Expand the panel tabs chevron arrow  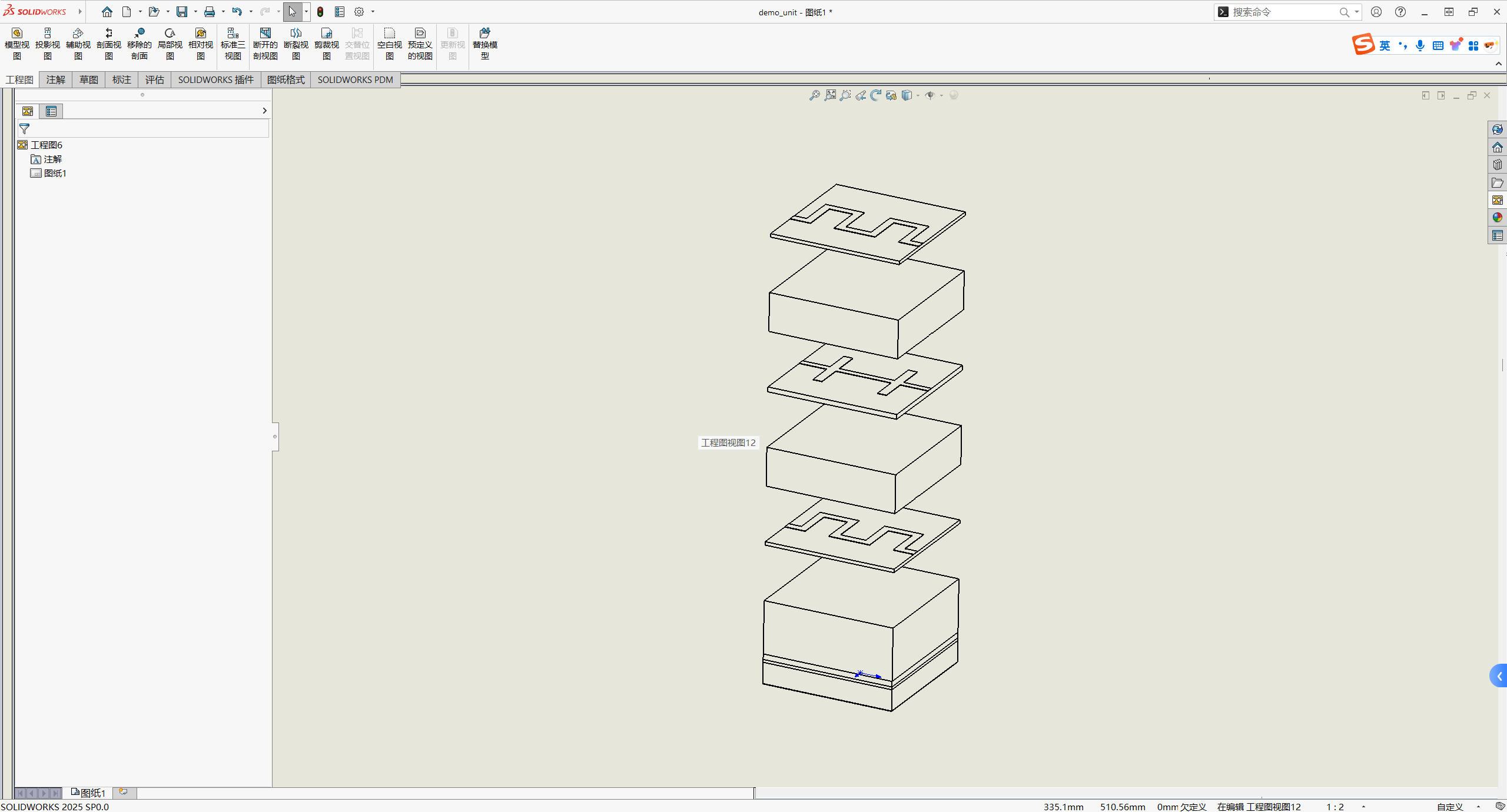pyautogui.click(x=264, y=111)
